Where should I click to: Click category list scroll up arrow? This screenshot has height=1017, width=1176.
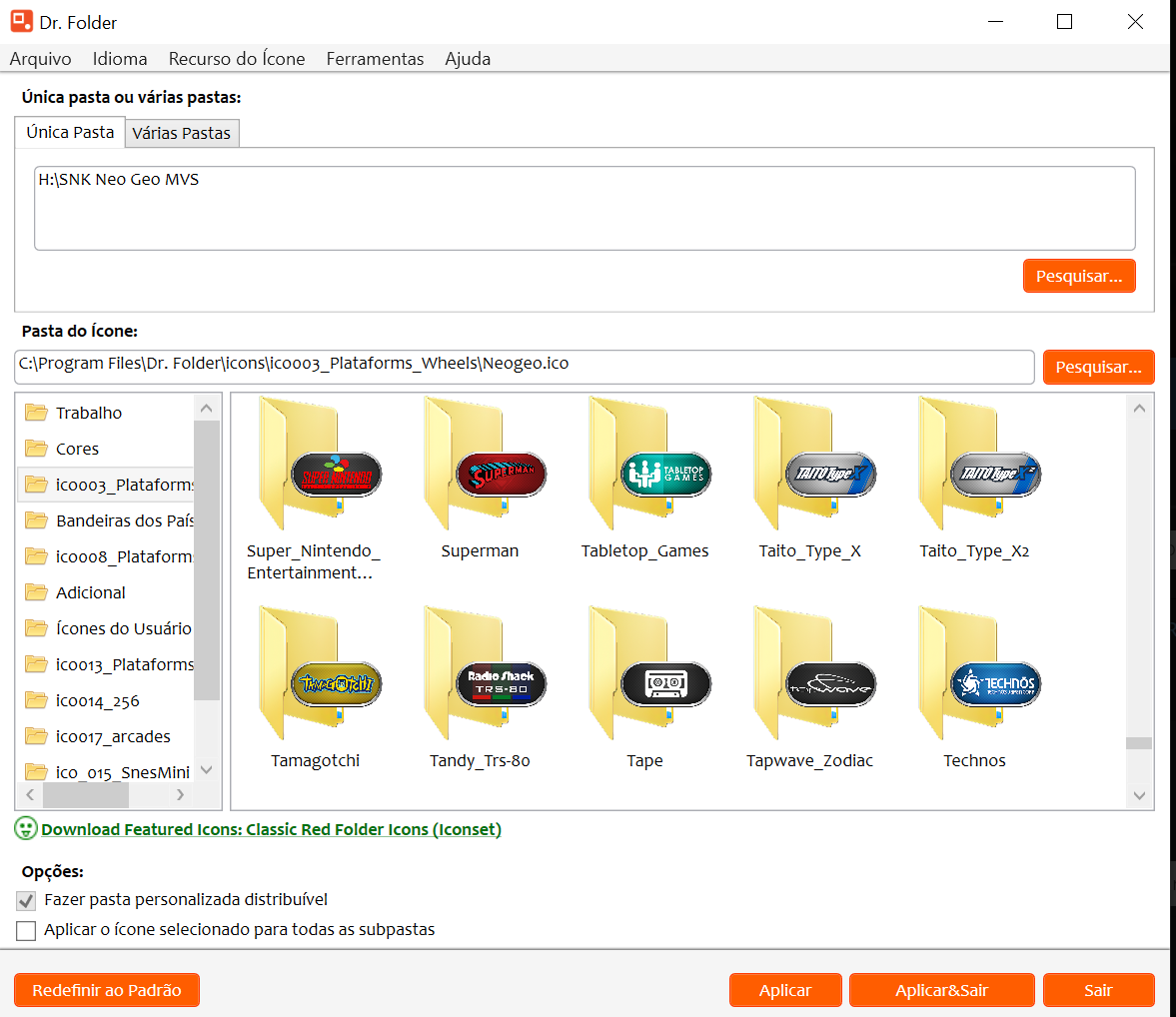[x=207, y=408]
